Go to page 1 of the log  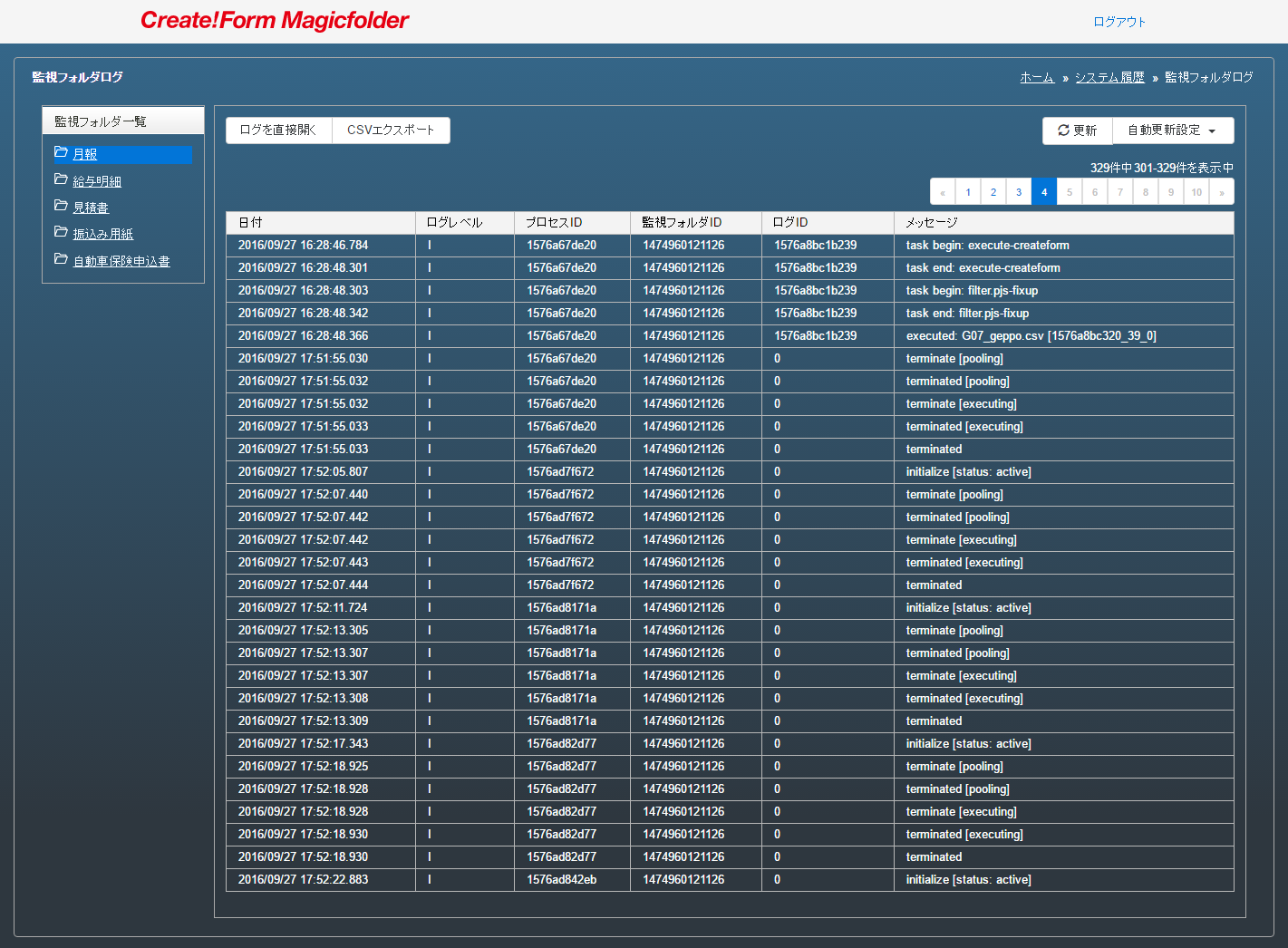click(x=968, y=192)
